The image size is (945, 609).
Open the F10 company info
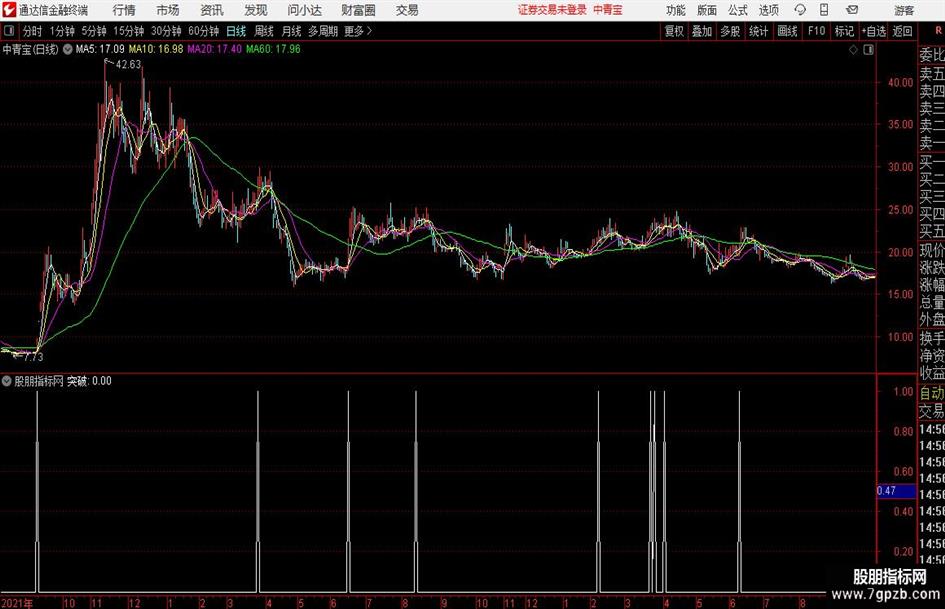(x=817, y=31)
